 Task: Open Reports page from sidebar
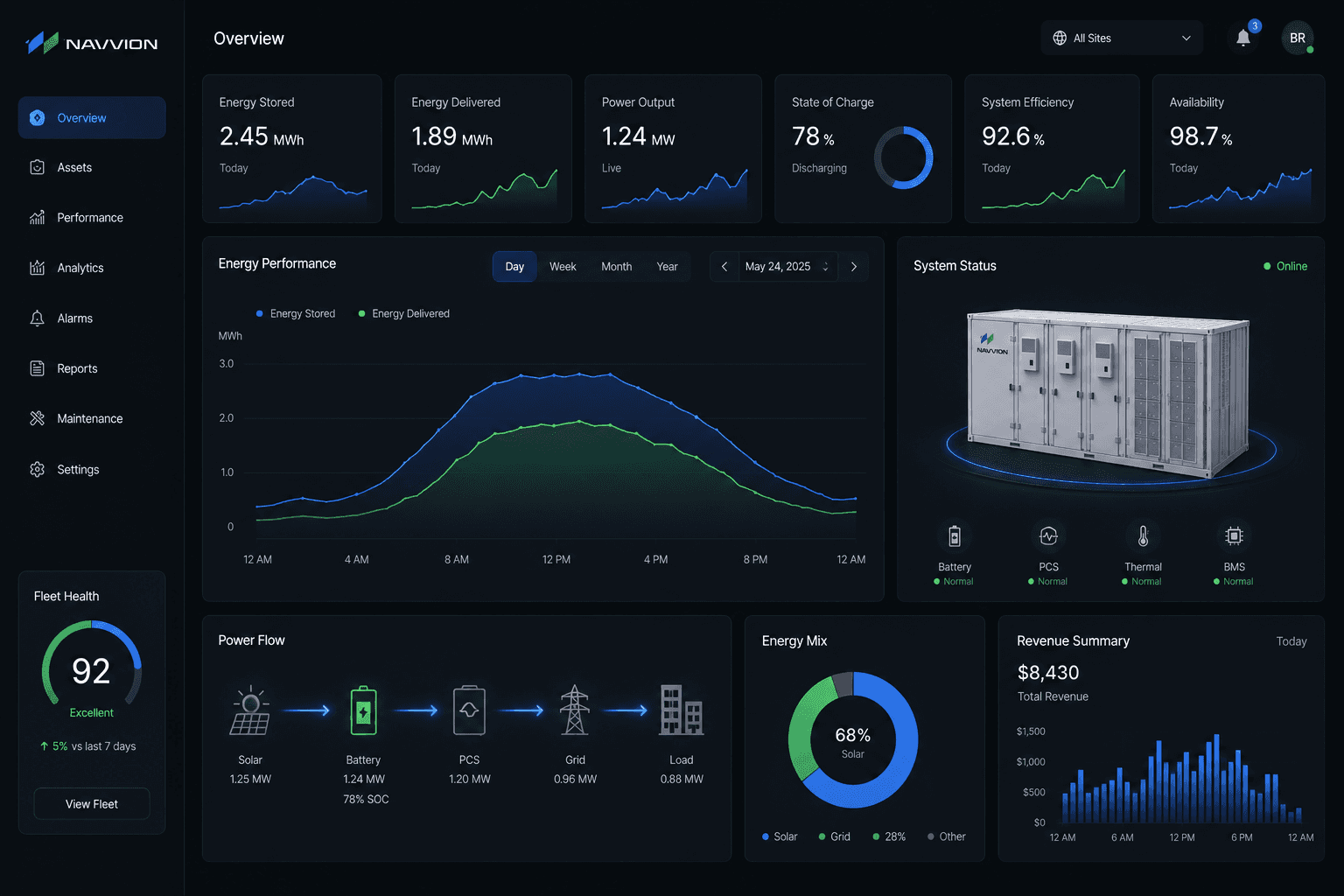pos(92,368)
